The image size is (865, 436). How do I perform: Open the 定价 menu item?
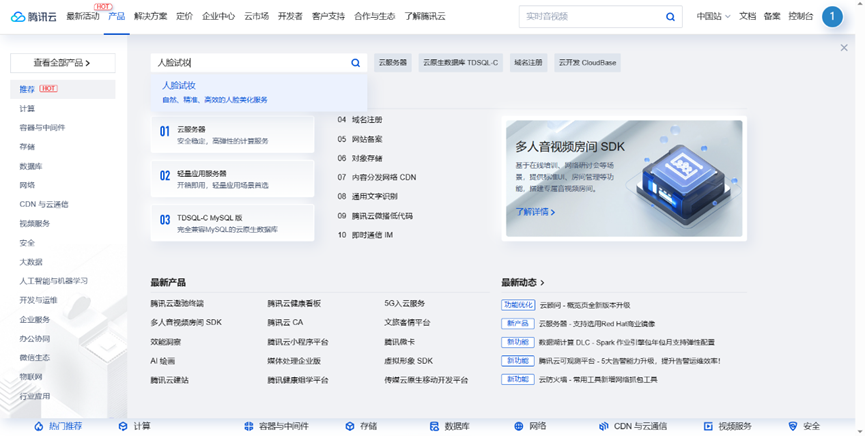[x=185, y=17]
